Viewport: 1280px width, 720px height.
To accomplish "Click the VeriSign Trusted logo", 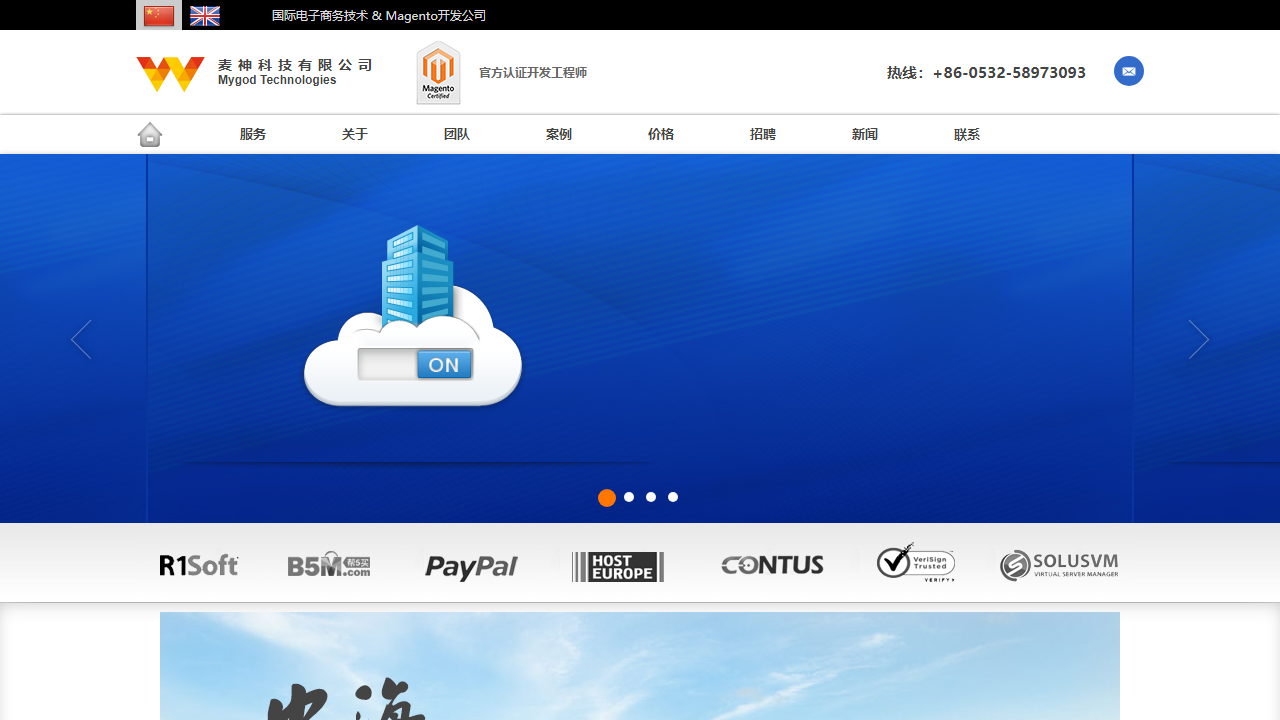I will [x=916, y=563].
